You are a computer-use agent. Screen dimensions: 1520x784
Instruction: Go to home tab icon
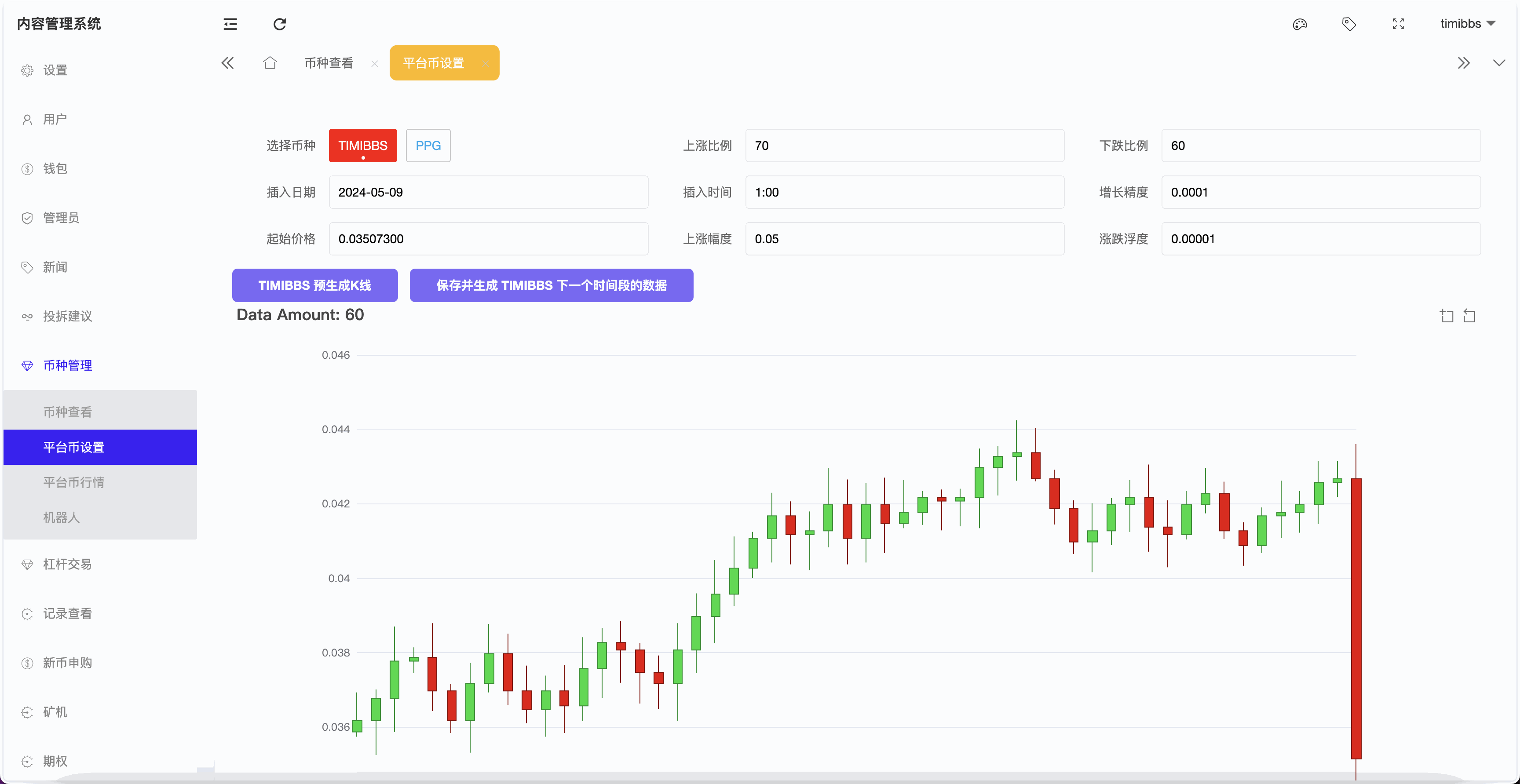point(270,63)
